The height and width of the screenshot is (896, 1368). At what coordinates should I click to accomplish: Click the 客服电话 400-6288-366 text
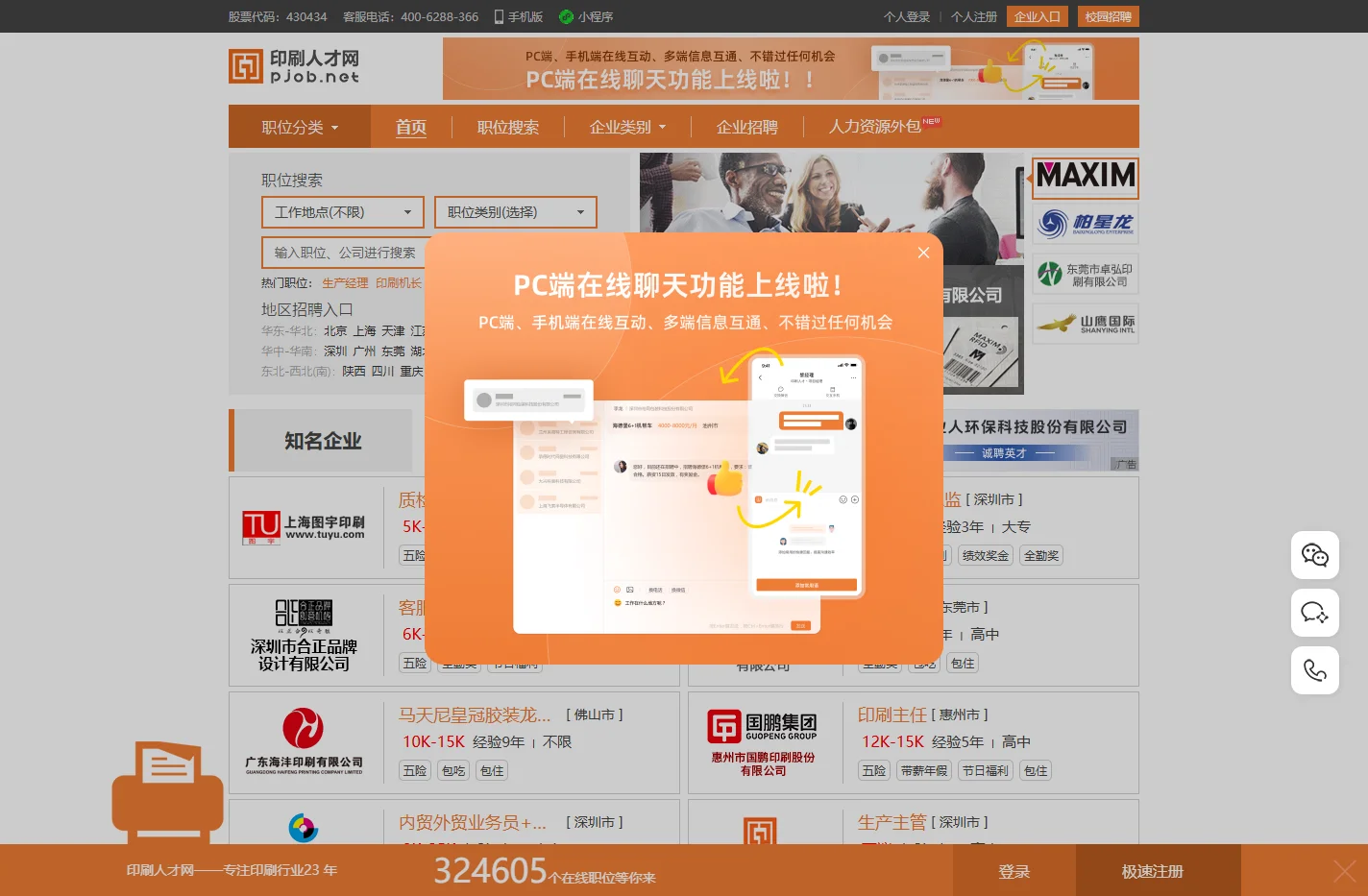tap(410, 16)
